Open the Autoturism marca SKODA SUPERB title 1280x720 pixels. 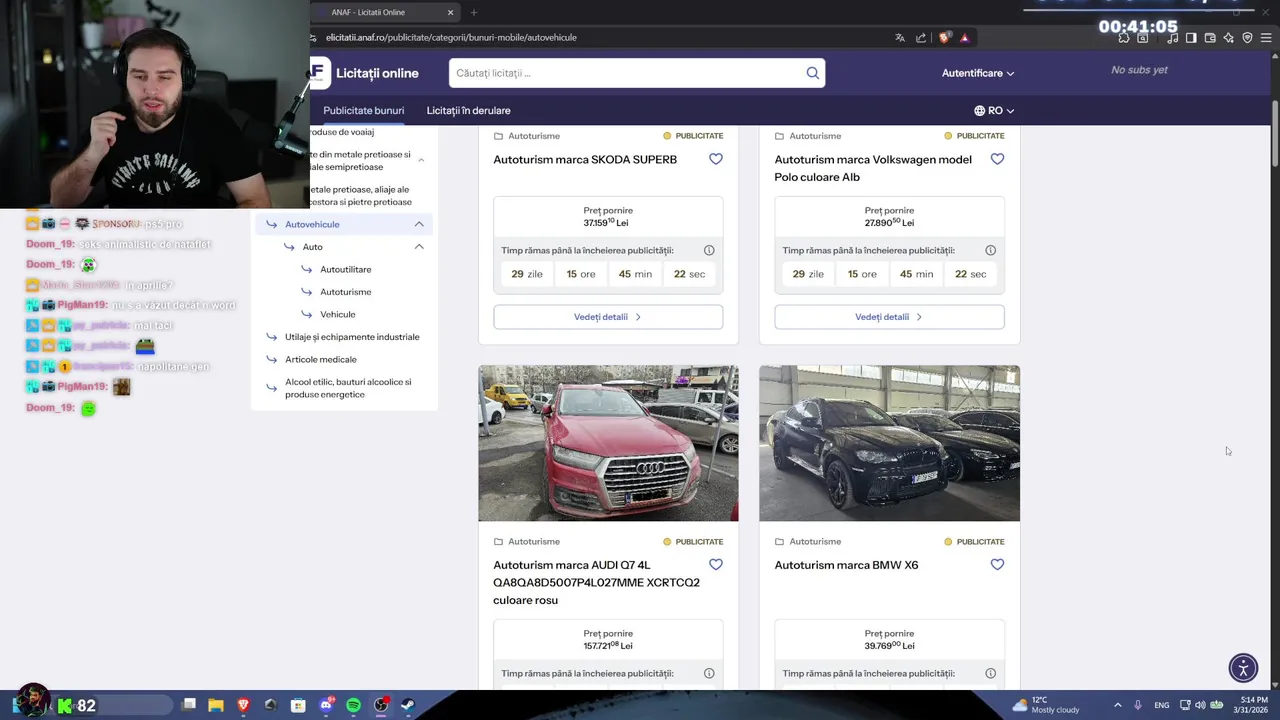pyautogui.click(x=585, y=160)
